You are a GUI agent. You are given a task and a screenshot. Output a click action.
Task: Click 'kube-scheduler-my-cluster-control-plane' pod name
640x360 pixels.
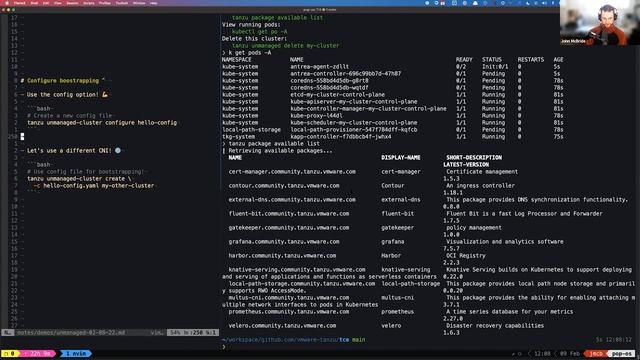[x=354, y=123]
